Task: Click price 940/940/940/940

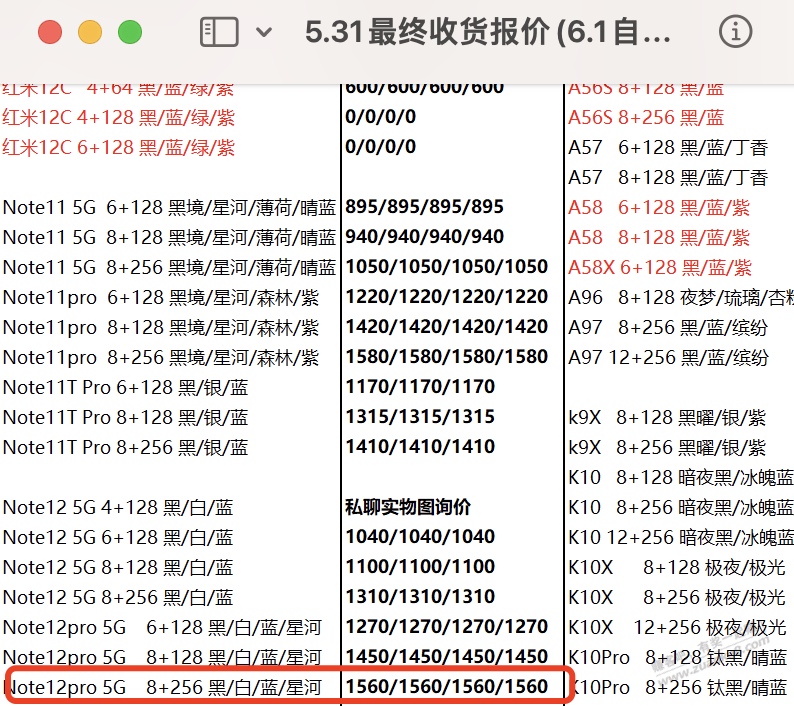Action: 424,237
